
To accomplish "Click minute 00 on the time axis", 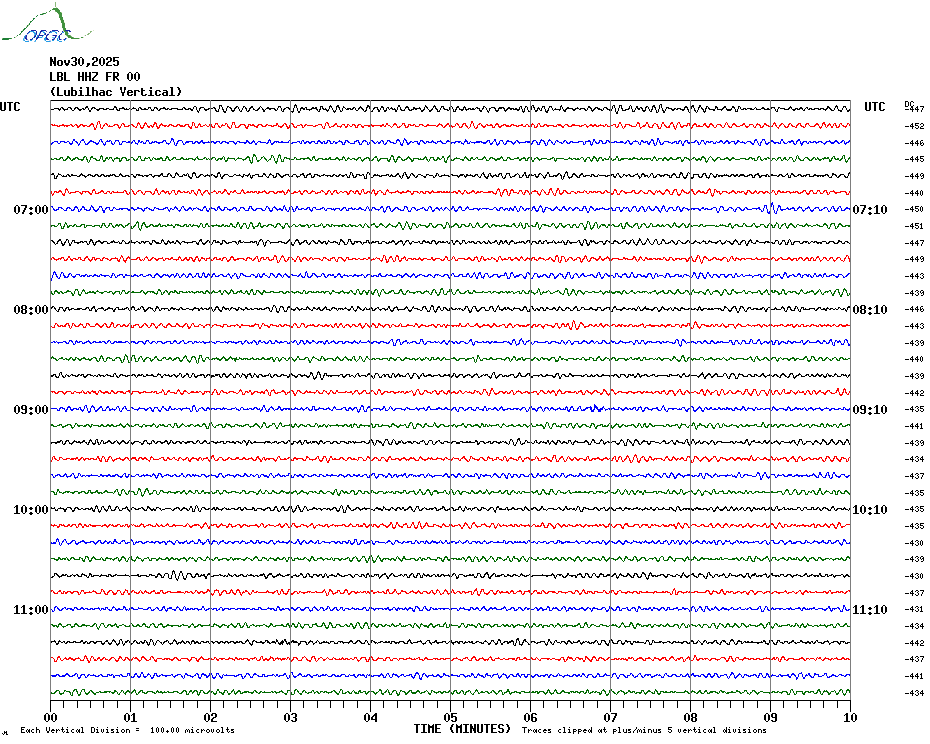I will (50, 717).
